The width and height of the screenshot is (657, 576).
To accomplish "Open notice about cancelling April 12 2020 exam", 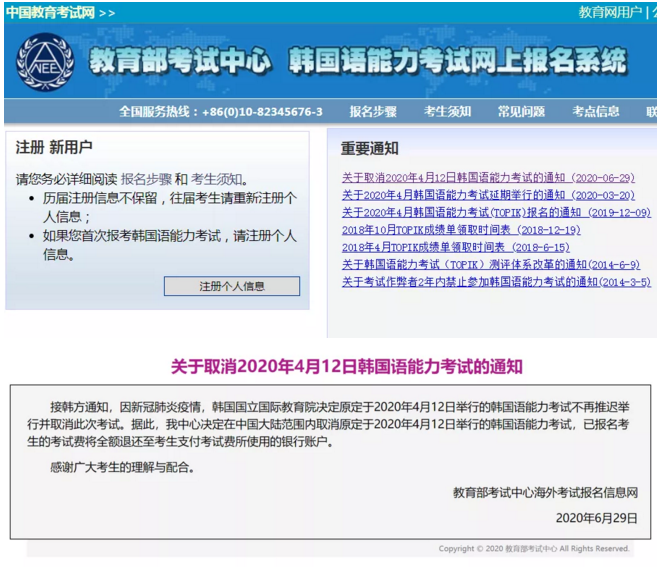I will [x=488, y=178].
